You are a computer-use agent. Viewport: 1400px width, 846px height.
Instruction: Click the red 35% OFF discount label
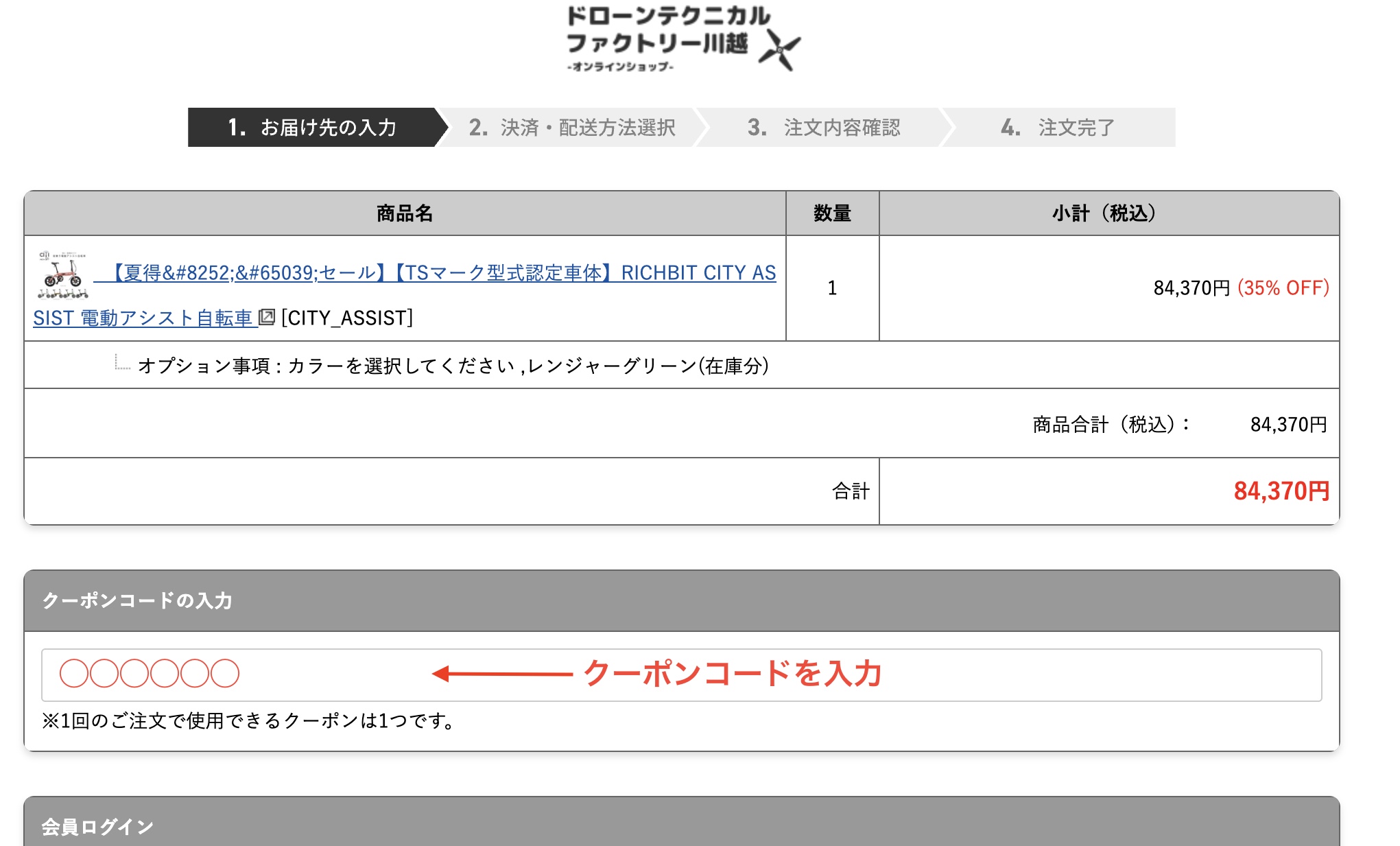click(1283, 288)
